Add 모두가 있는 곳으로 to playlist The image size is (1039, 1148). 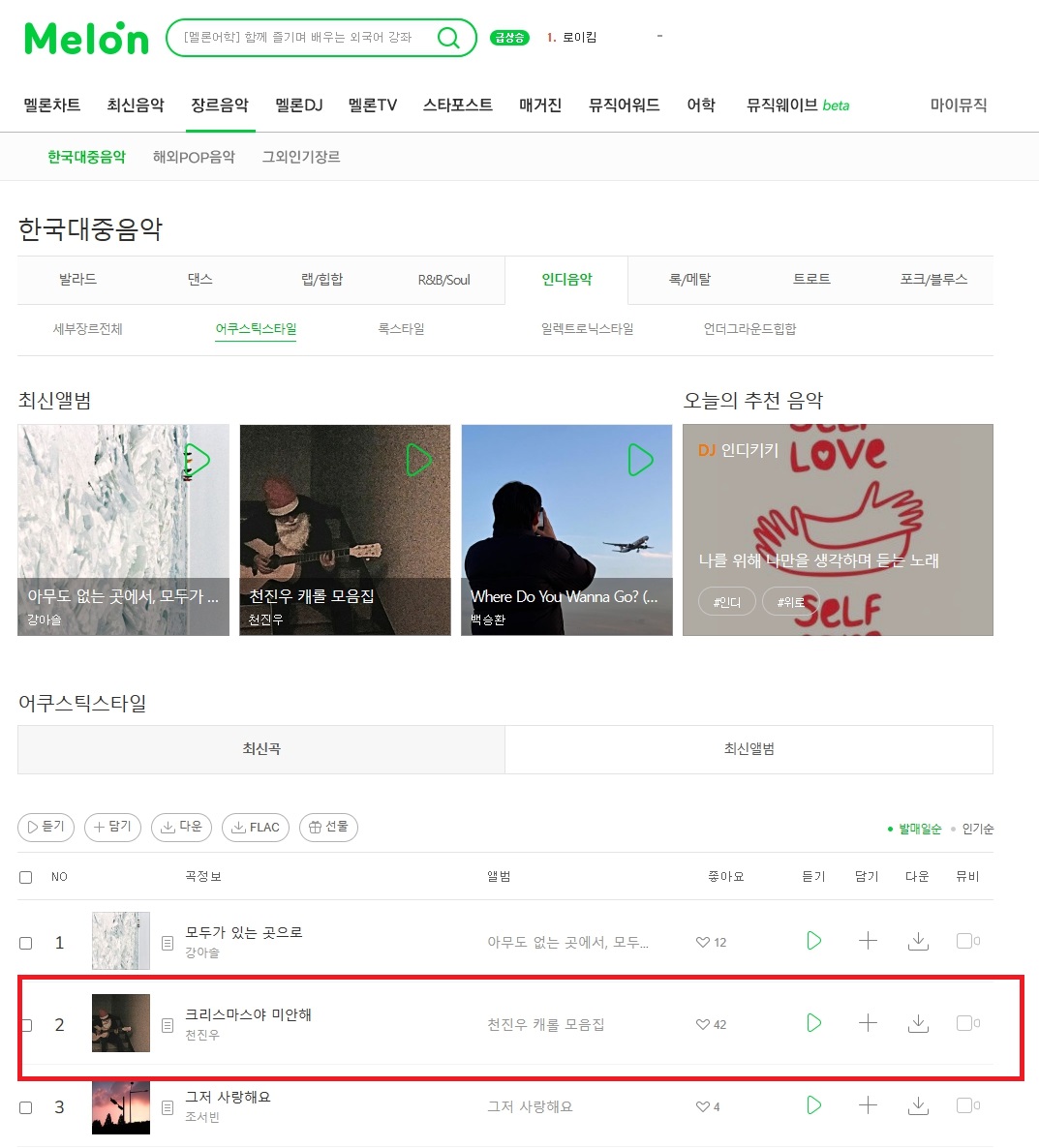pyautogui.click(x=868, y=941)
